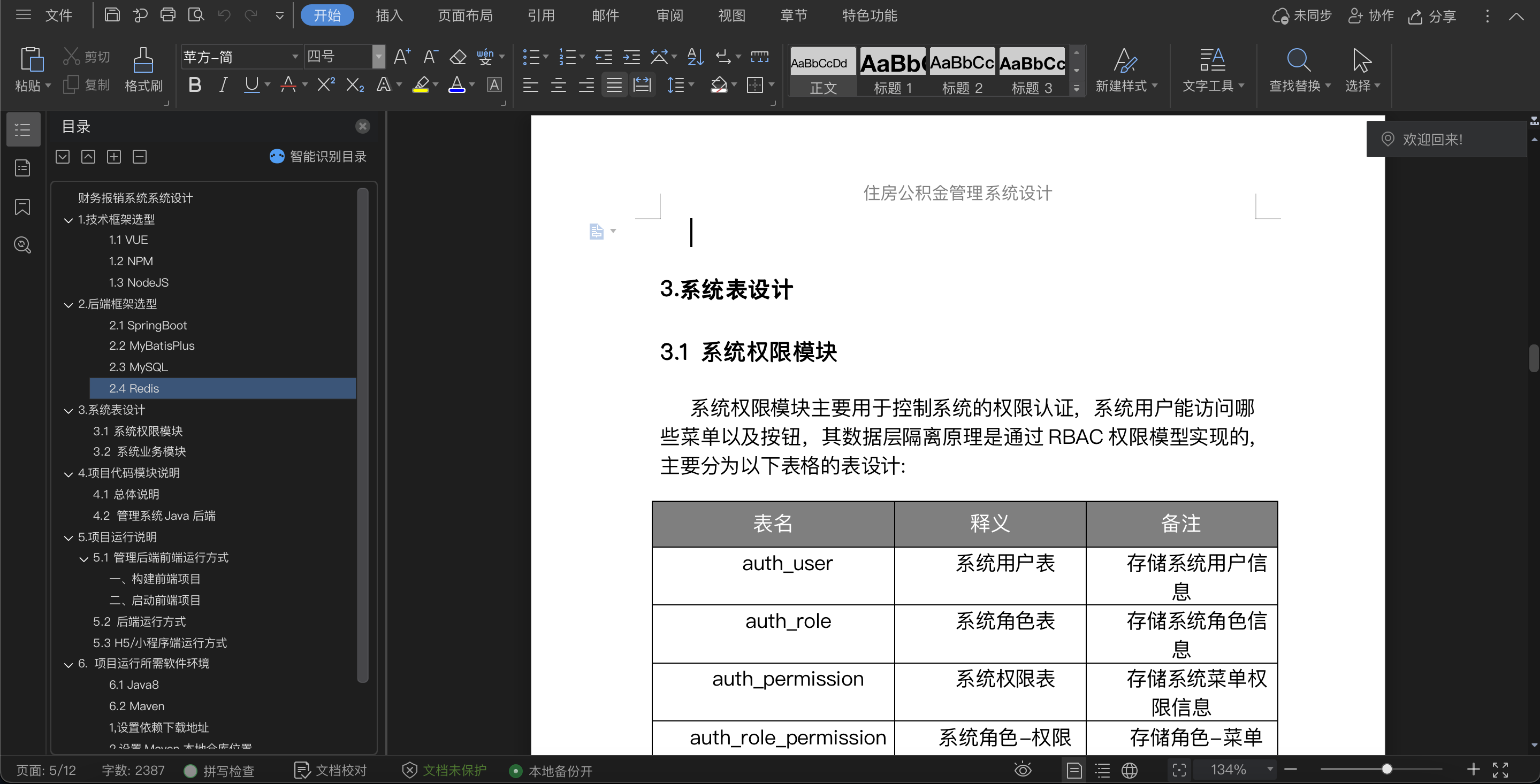
Task: Toggle 拼写检查 in status bar
Action: tap(219, 771)
